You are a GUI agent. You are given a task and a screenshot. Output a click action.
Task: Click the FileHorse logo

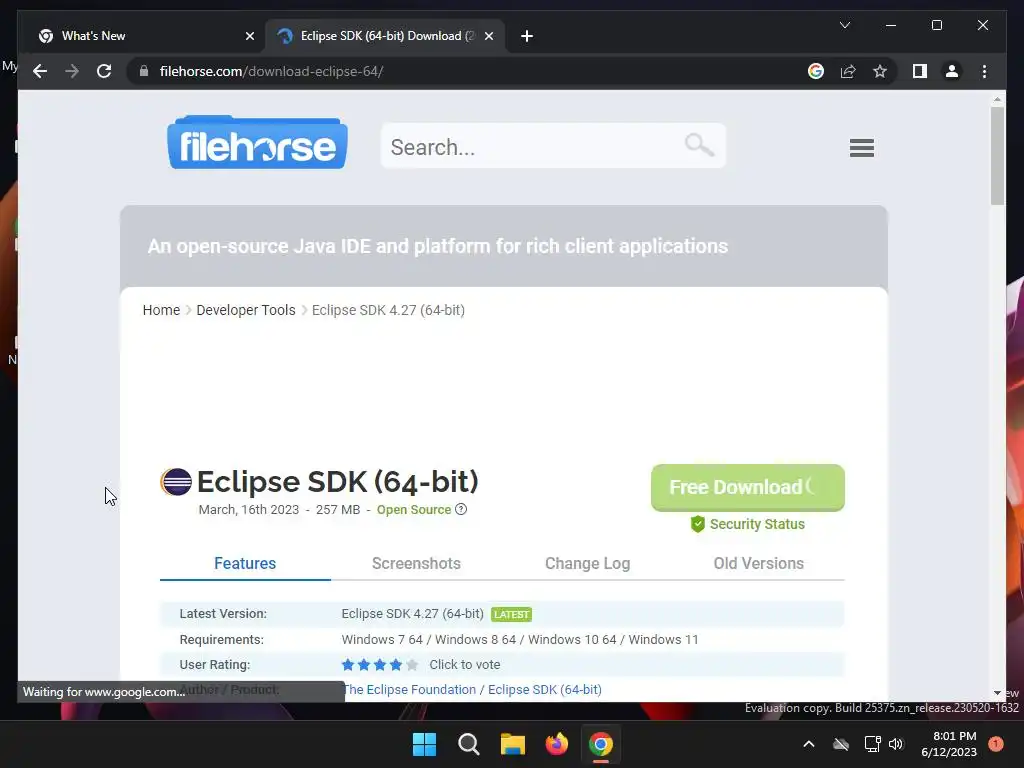click(x=257, y=143)
